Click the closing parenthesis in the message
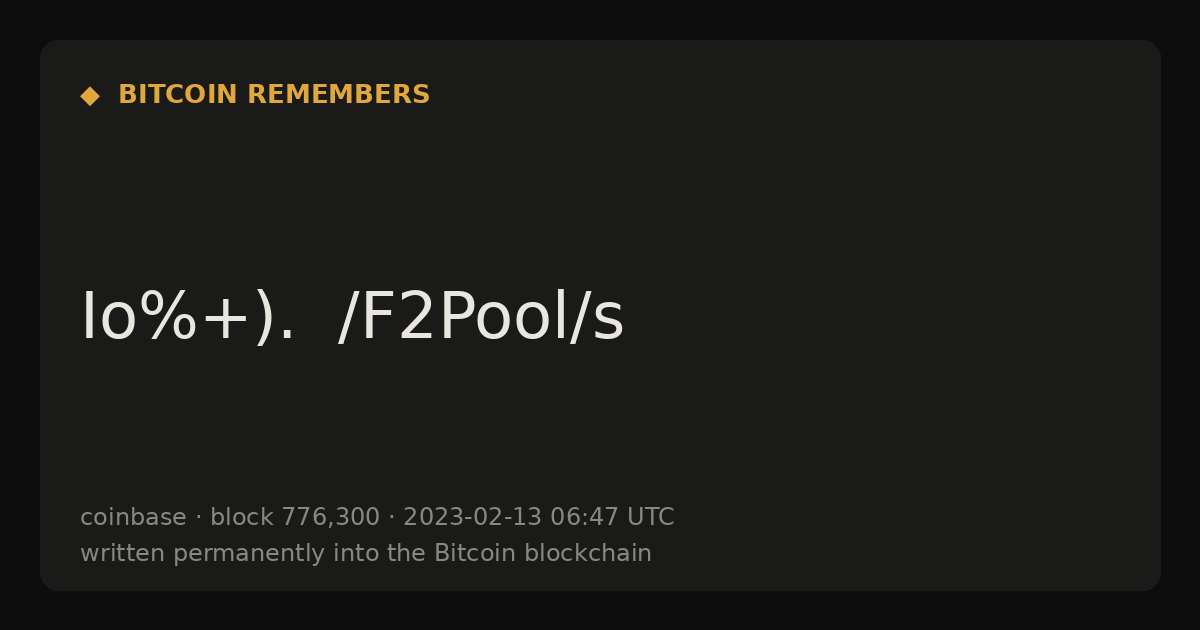This screenshot has width=1200, height=630. pyautogui.click(x=263, y=318)
